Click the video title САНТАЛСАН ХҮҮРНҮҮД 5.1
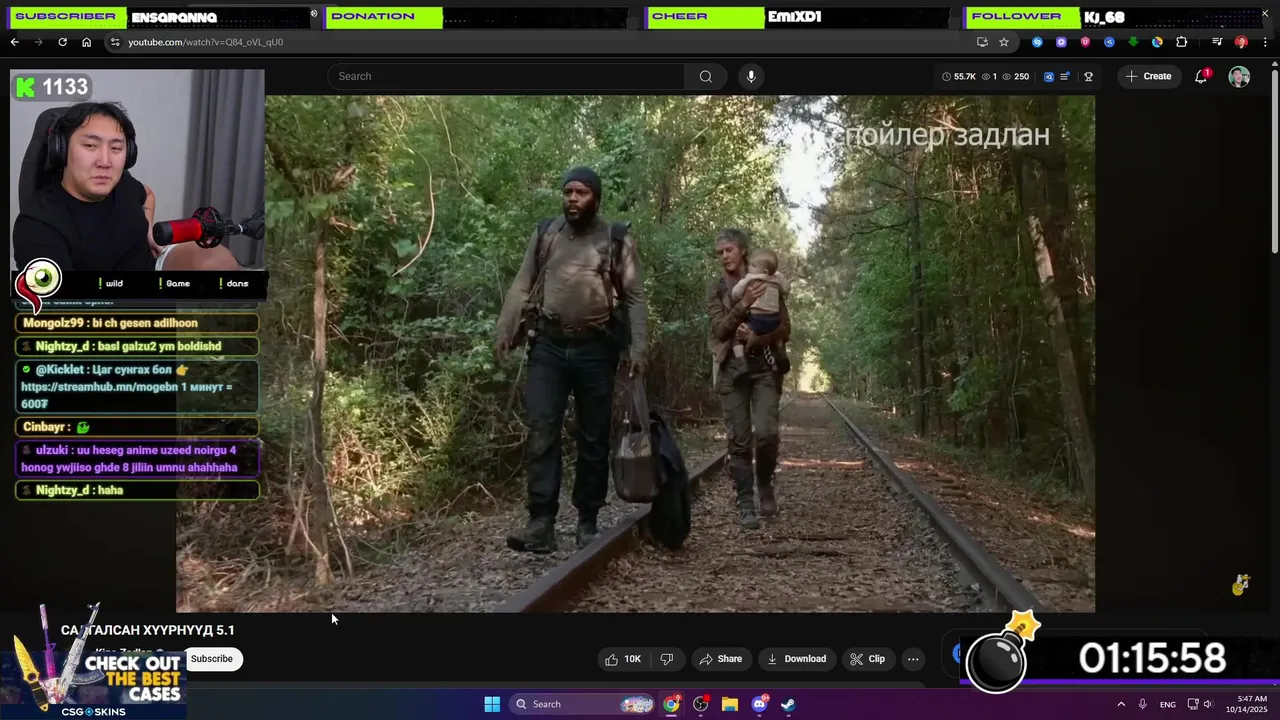The height and width of the screenshot is (720, 1280). [x=148, y=630]
